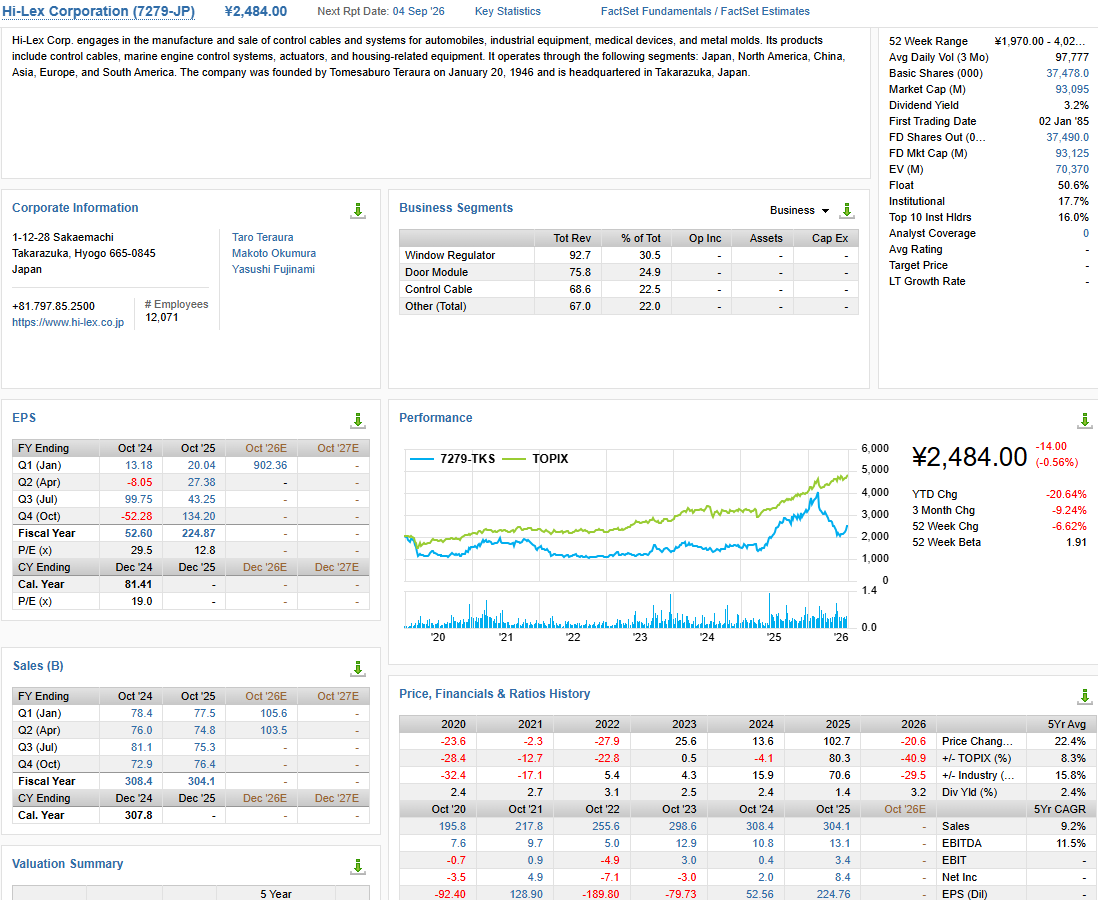Screen dimensions: 1098x900
Task: Click the price volume bar chart
Action: pyautogui.click(x=626, y=610)
